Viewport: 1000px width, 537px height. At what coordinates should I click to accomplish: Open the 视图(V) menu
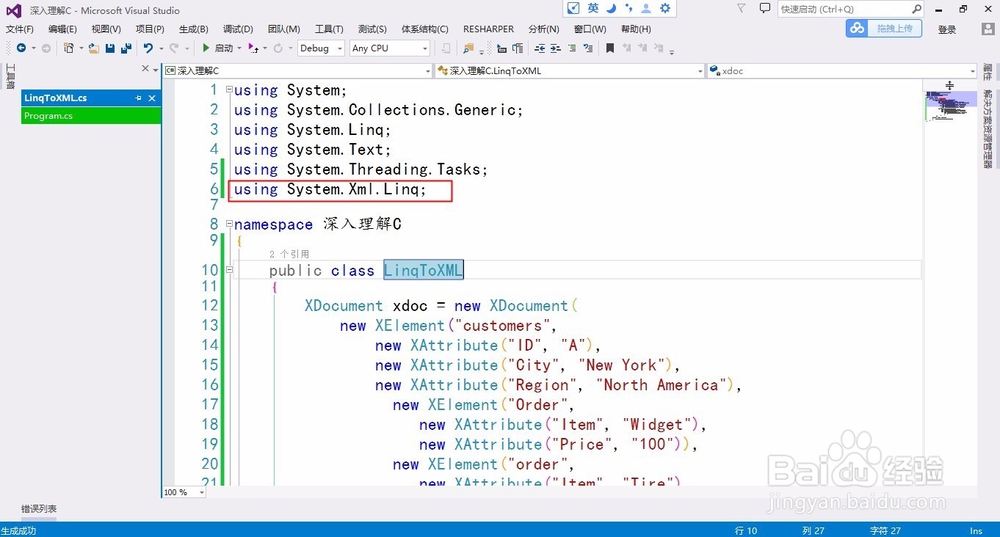[x=106, y=29]
